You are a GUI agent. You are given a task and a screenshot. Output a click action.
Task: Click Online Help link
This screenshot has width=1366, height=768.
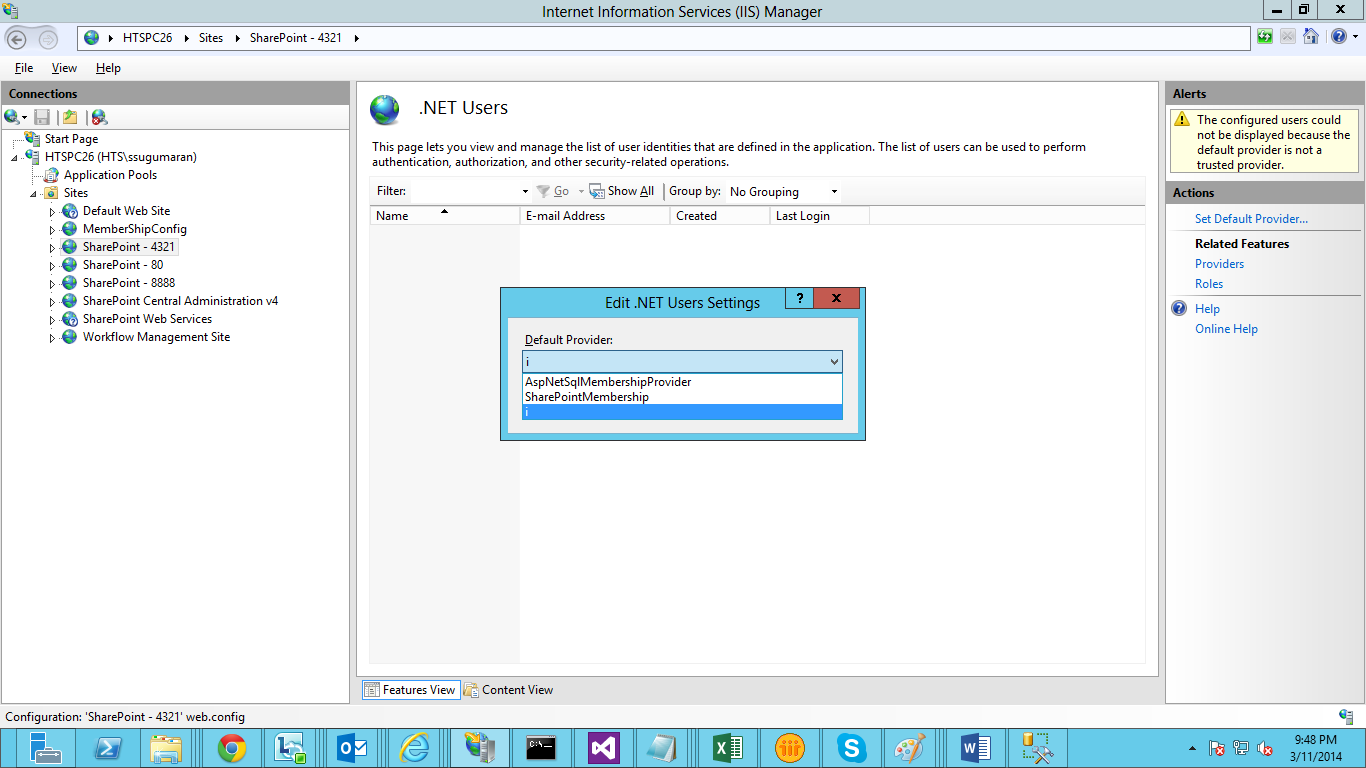[1226, 329]
